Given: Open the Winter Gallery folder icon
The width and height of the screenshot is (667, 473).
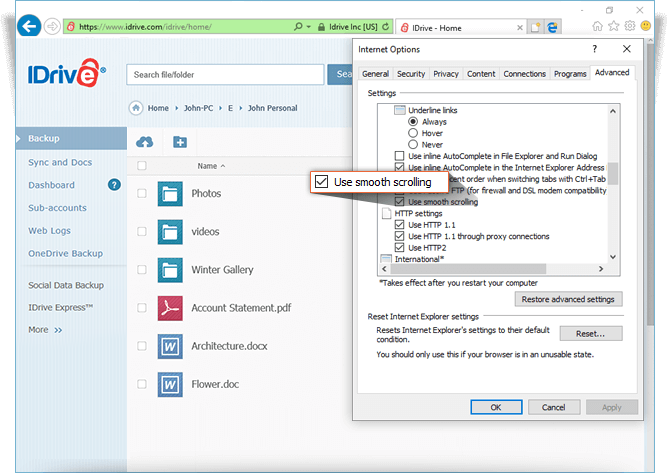Looking at the screenshot, I should click(x=170, y=270).
